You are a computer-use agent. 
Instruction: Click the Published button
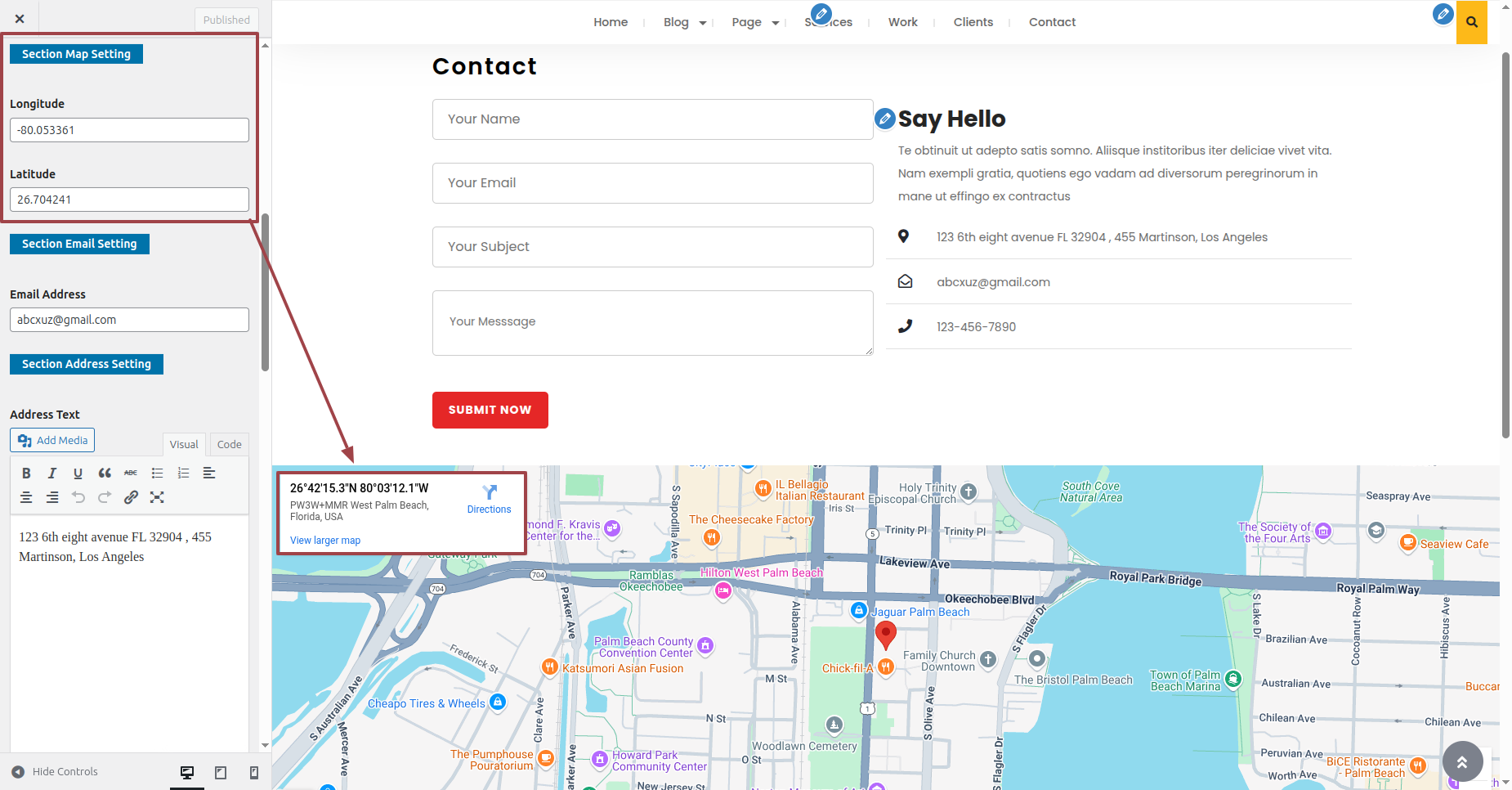(x=226, y=20)
